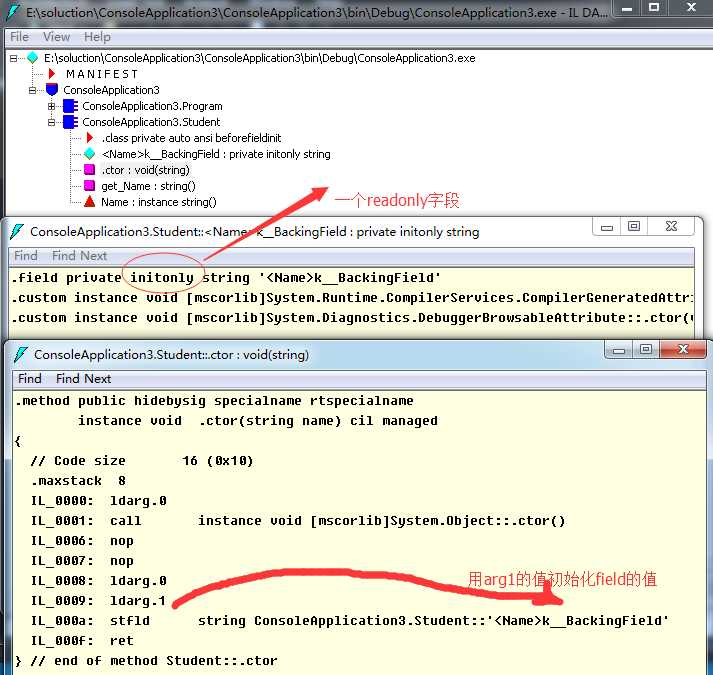The width and height of the screenshot is (713, 675).
Task: Open the Help menu
Action: click(x=97, y=37)
